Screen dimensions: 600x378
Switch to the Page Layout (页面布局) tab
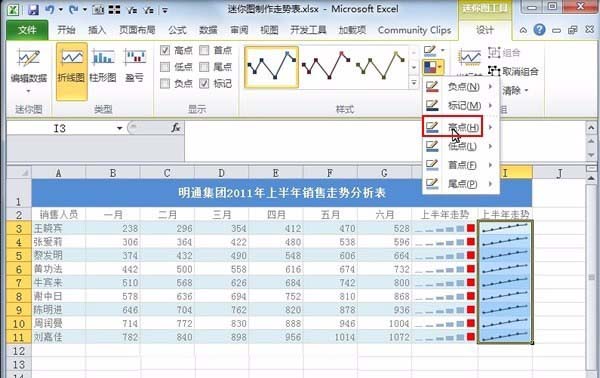coord(137,30)
